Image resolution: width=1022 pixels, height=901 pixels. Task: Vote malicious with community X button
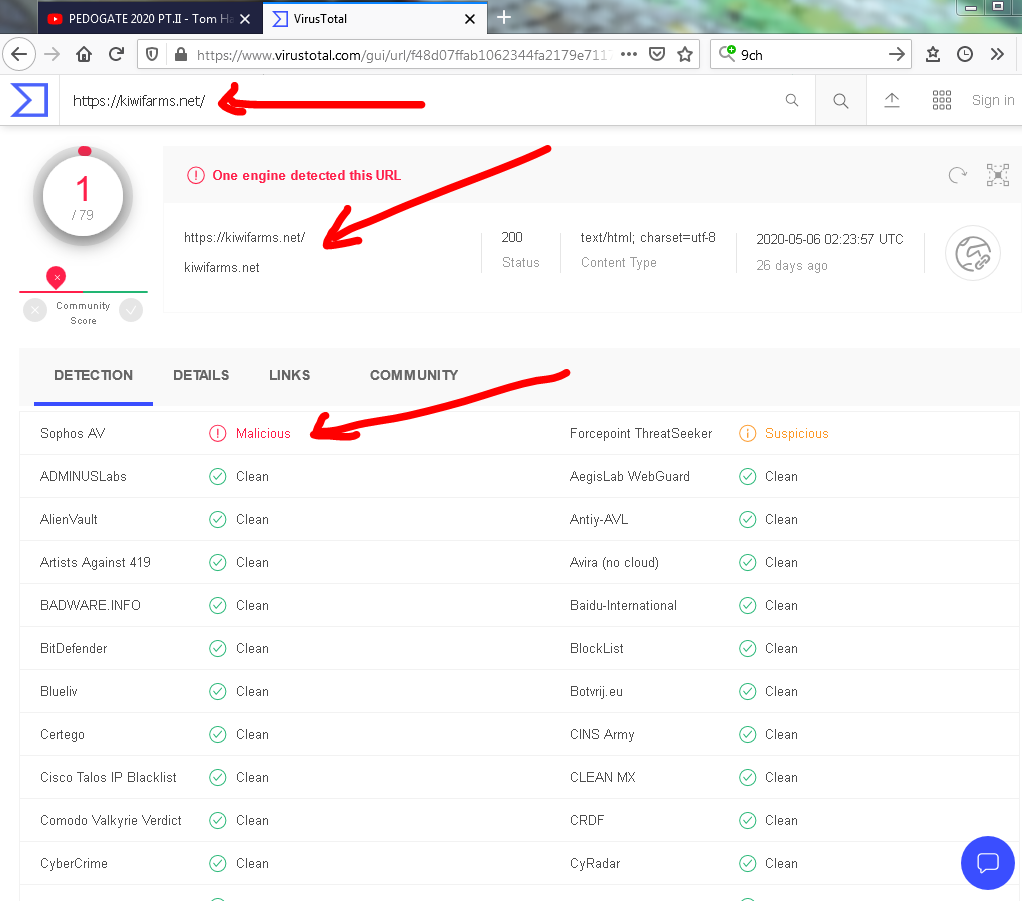(35, 310)
